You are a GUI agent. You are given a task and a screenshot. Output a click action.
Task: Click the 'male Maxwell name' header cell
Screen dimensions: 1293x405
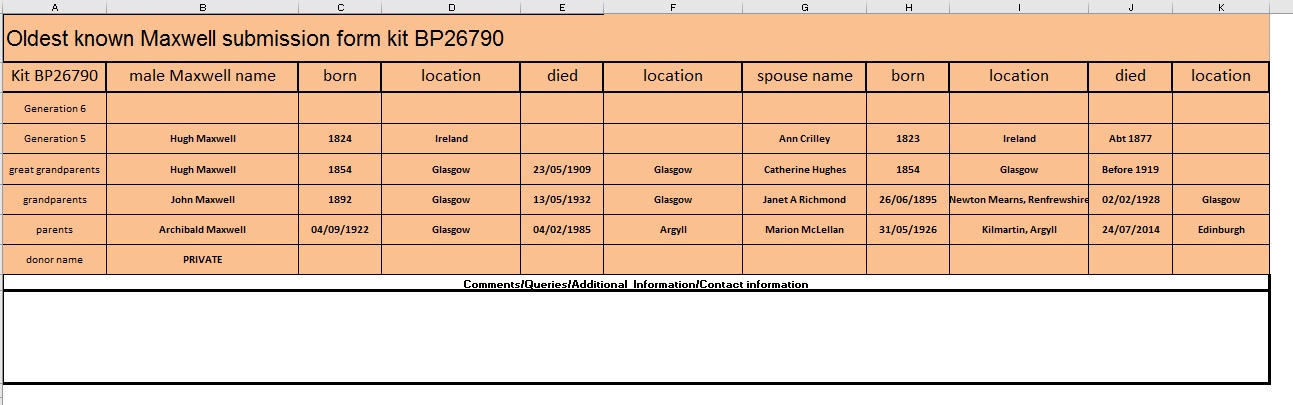coord(202,76)
